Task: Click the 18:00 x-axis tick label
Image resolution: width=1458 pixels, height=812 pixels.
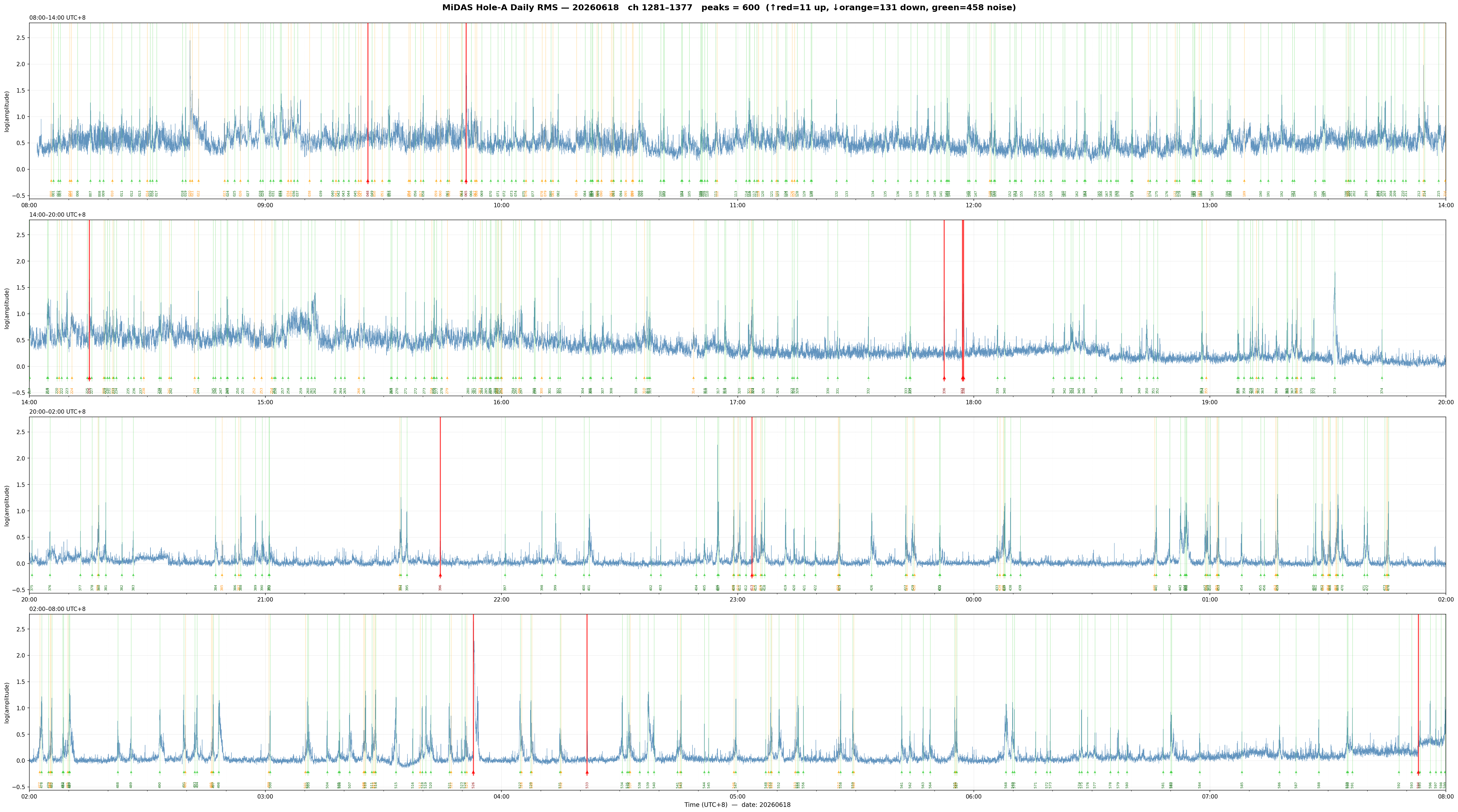Action: tap(974, 402)
